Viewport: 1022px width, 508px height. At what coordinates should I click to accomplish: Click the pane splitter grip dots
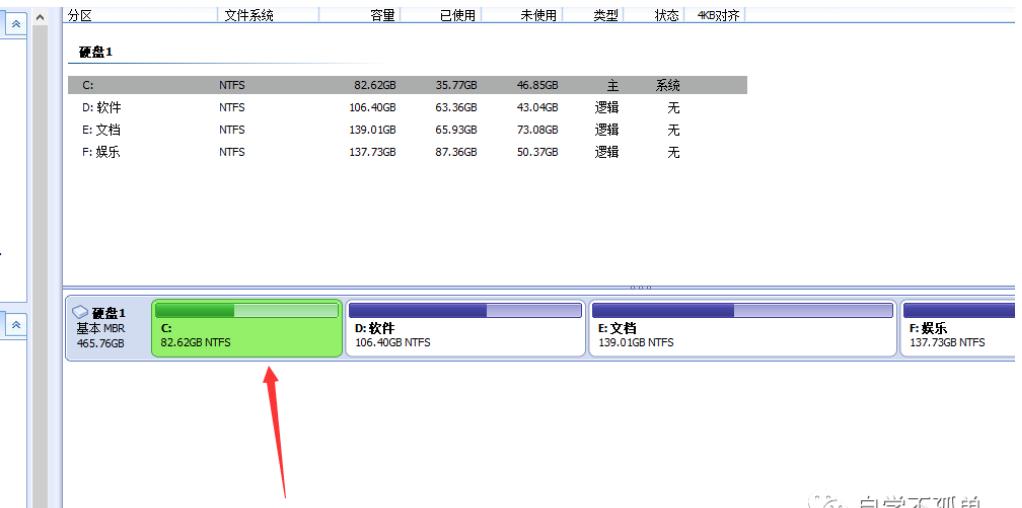pos(641,288)
